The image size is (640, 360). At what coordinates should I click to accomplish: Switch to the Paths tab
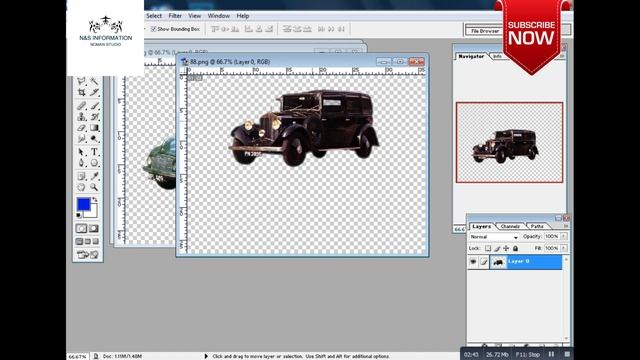coord(537,226)
